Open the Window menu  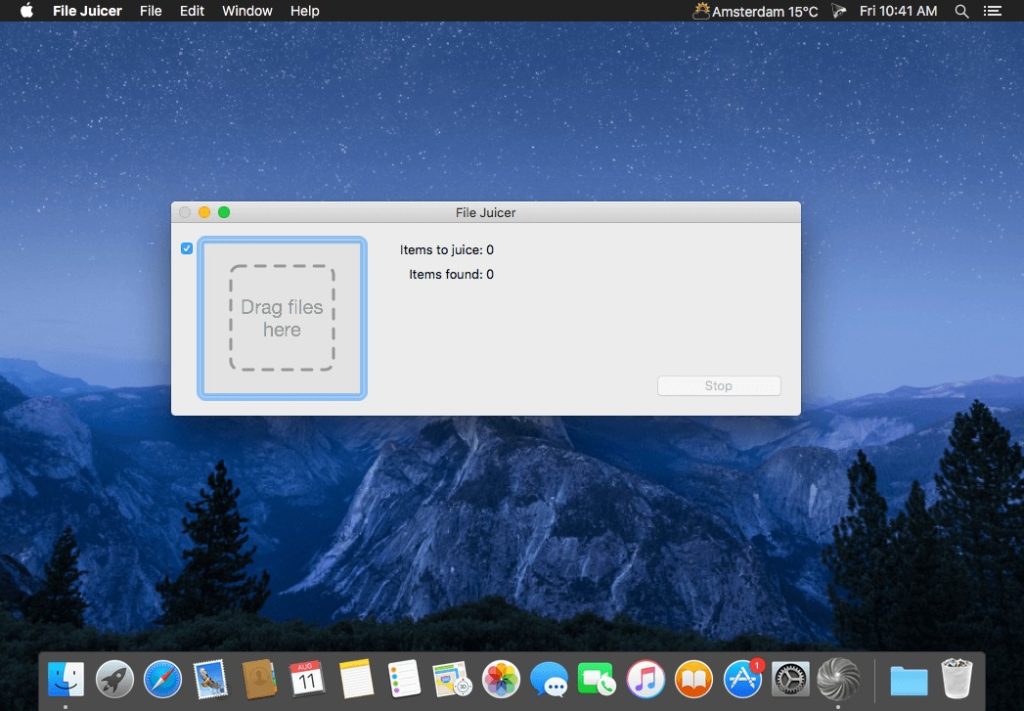point(247,11)
